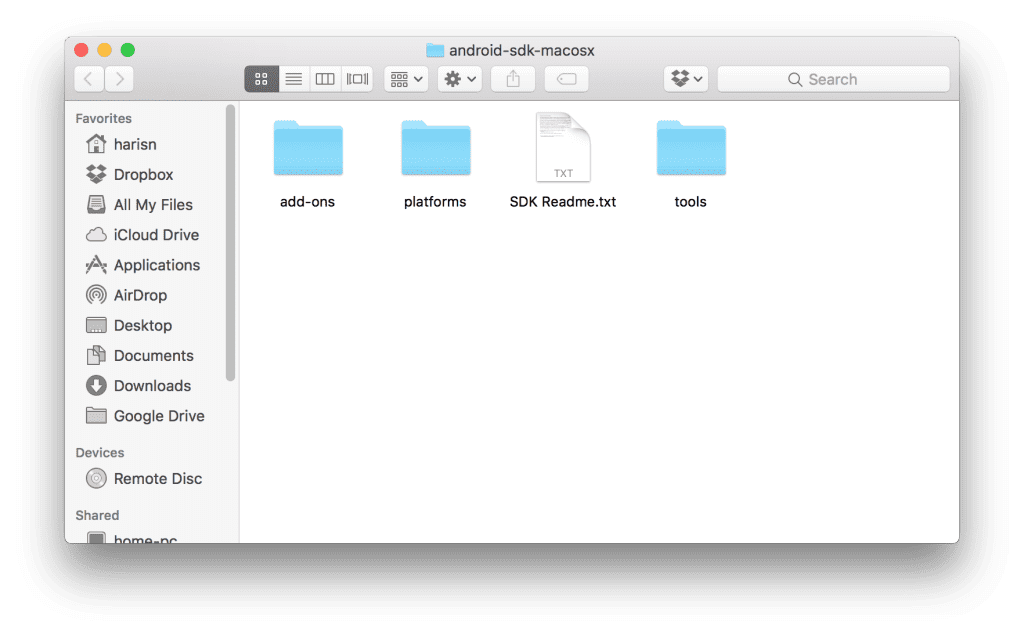Open the Share menu in the toolbar
1024x636 pixels.
point(512,78)
